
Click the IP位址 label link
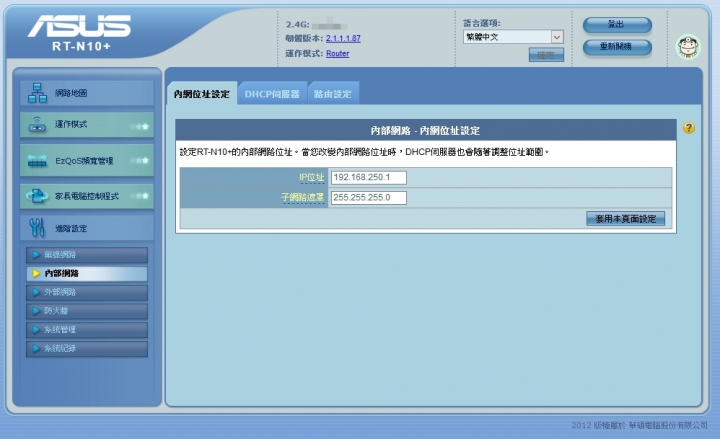(x=311, y=177)
